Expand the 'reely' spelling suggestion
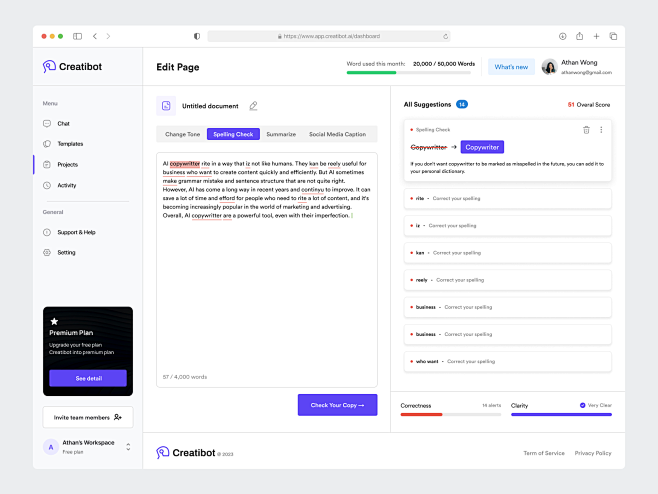This screenshot has height=494, width=658. pos(507,280)
